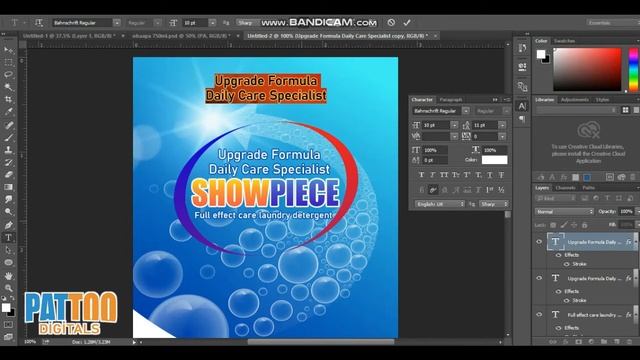The image size is (640, 360).
Task: Select the Crop tool
Action: [8, 100]
